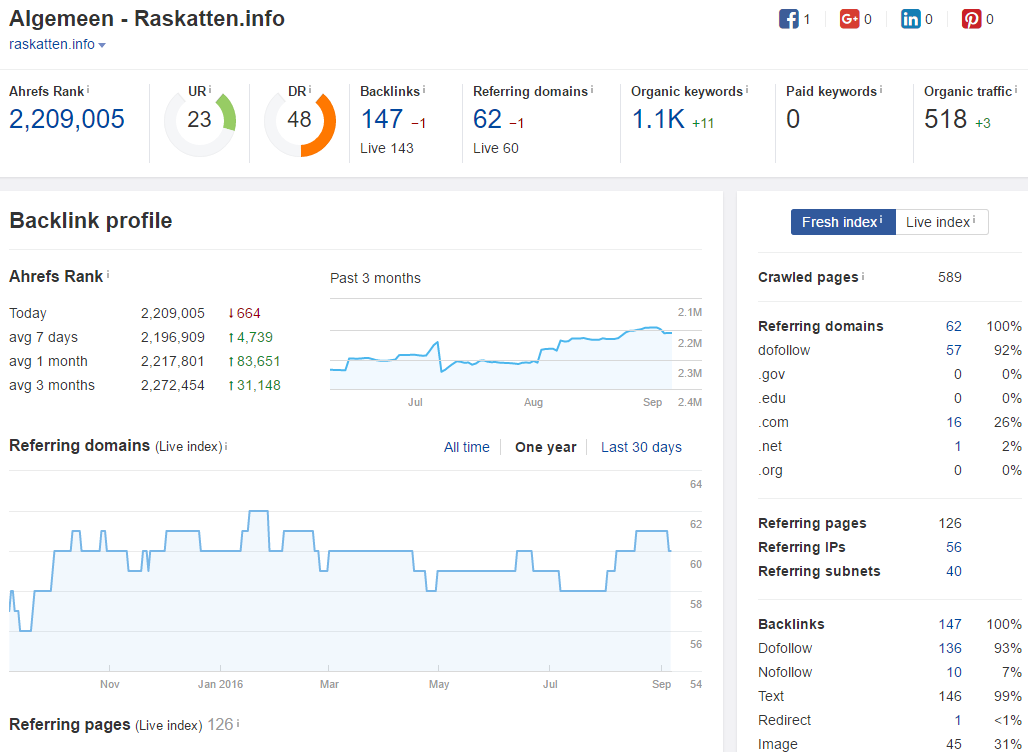
Task: Click the LinkedIn share icon
Action: pyautogui.click(x=911, y=19)
